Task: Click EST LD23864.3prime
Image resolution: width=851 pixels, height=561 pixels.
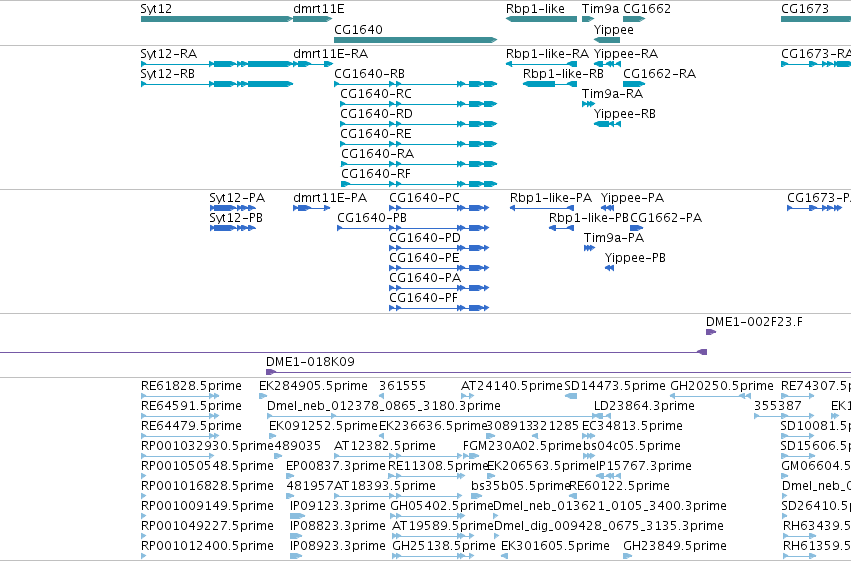Action: (x=602, y=417)
